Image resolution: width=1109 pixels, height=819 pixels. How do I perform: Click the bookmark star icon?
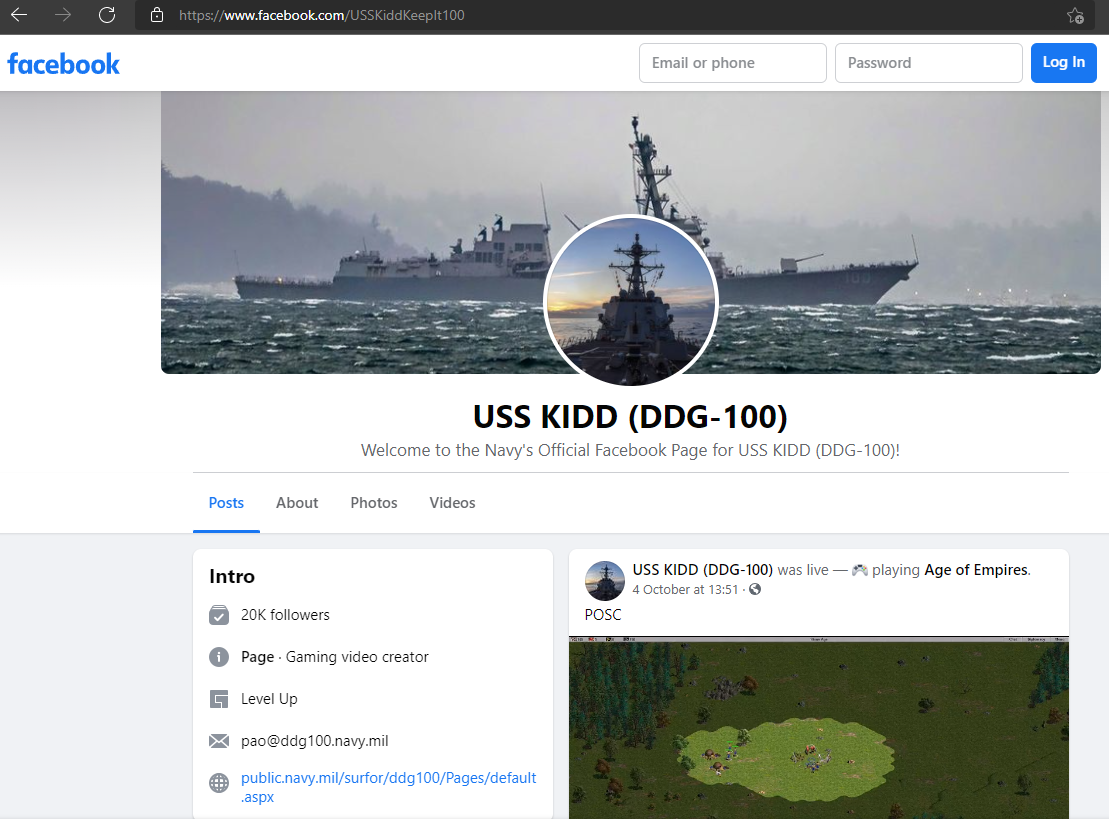(x=1075, y=15)
